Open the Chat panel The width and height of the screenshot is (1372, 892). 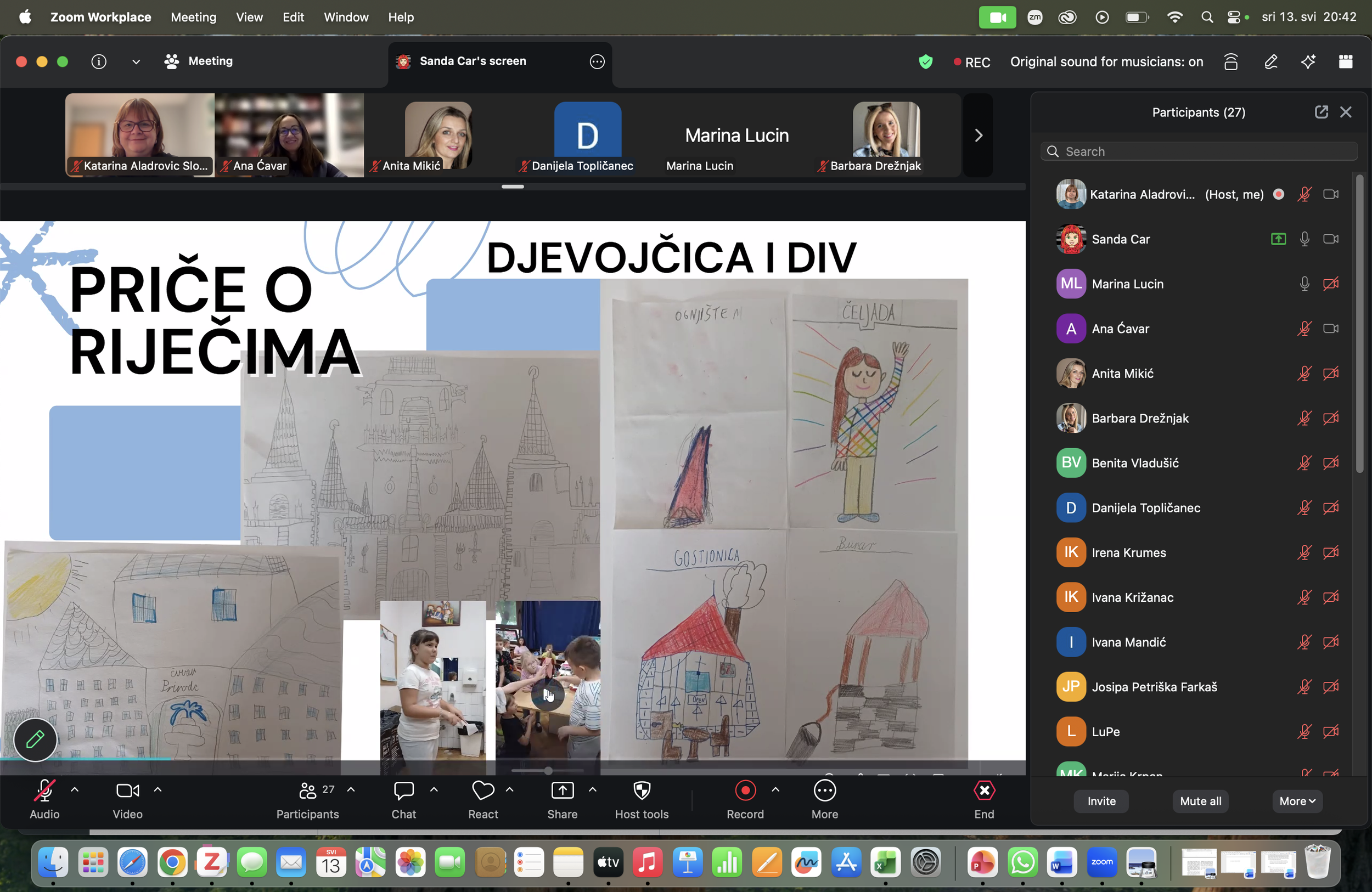pos(403,799)
